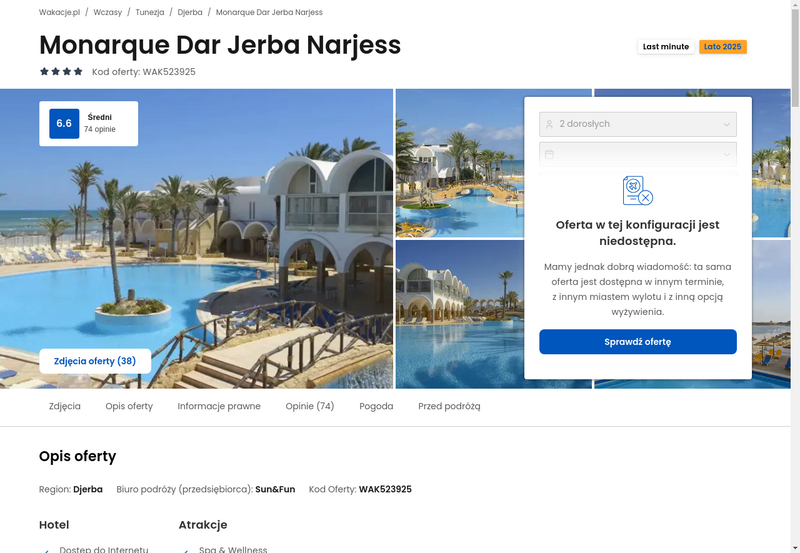The image size is (800, 553).
Task: Click the main hotel pool photo
Action: (x=196, y=239)
